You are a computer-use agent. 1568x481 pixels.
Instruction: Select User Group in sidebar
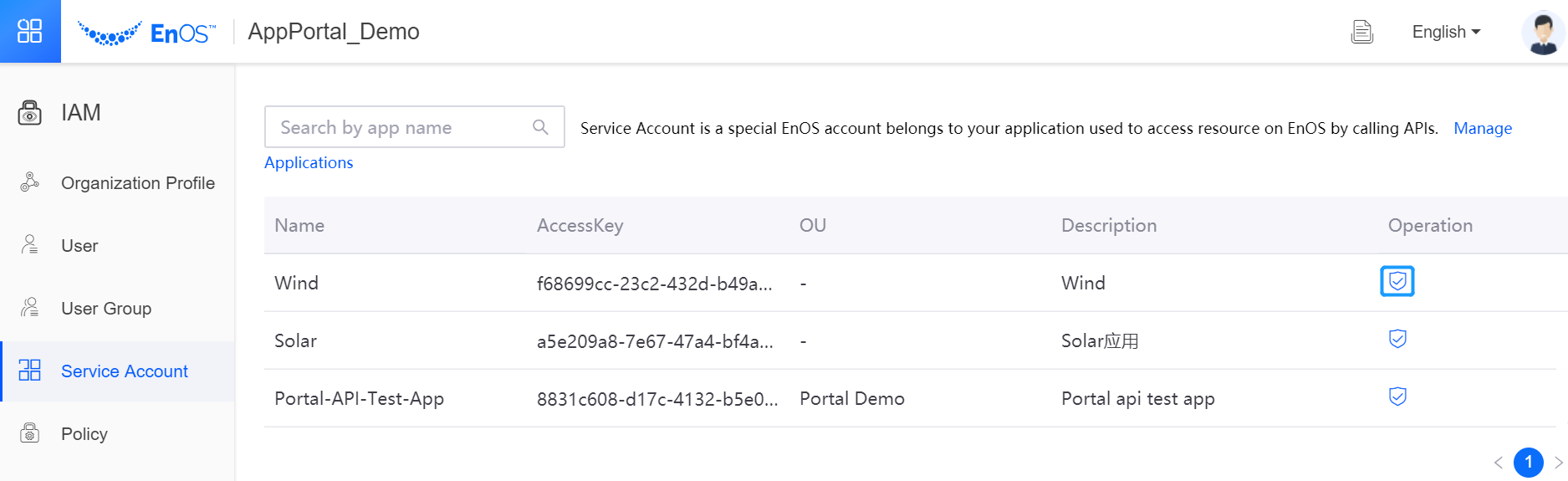coord(106,309)
